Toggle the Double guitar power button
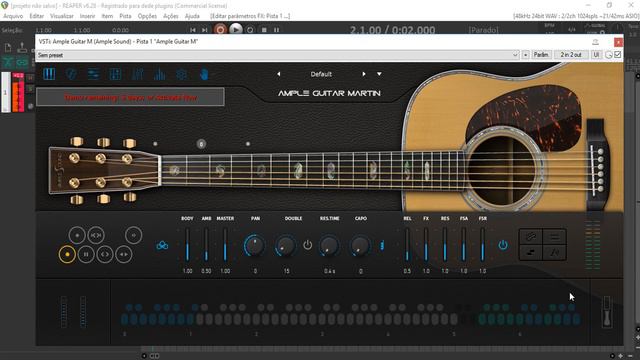This screenshot has height=360, width=640. (x=307, y=245)
